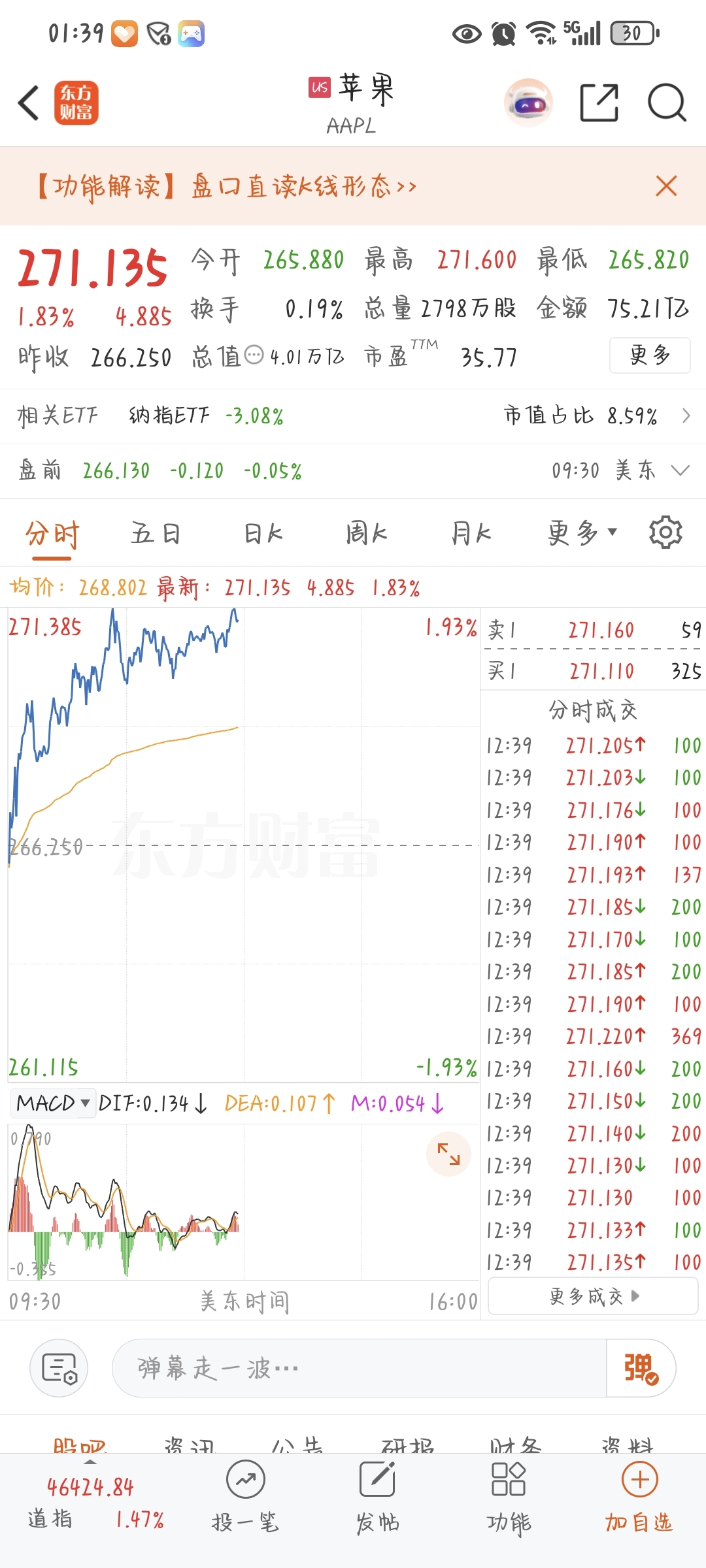This screenshot has height=1568, width=706.
Task: Toggle the 弹 danmaku switch
Action: point(641,1368)
